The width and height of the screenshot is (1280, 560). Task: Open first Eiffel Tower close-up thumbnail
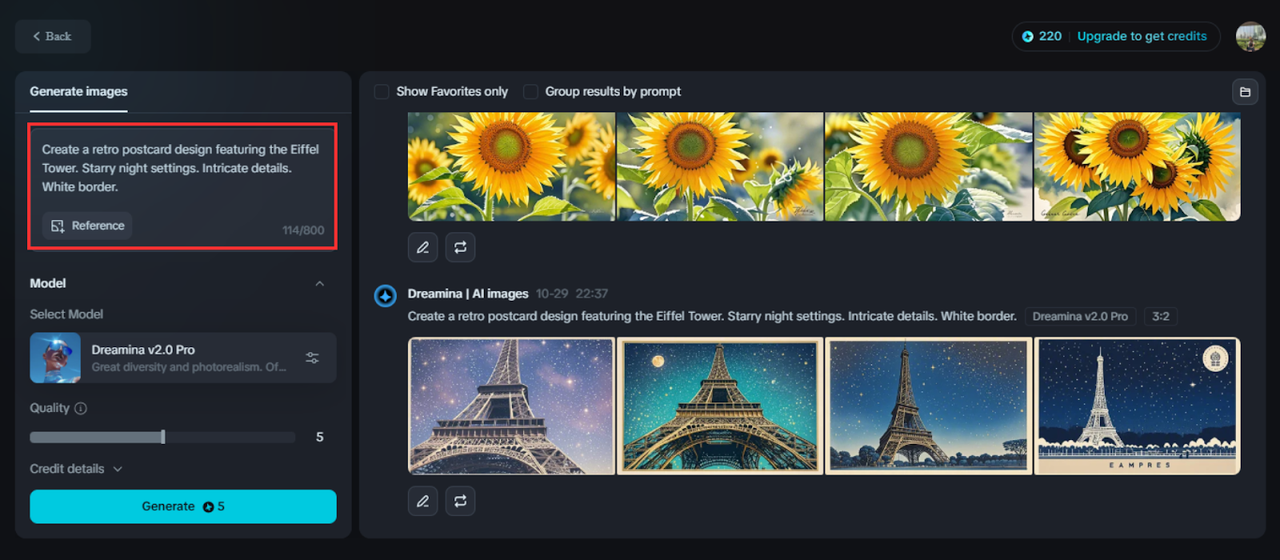point(511,405)
